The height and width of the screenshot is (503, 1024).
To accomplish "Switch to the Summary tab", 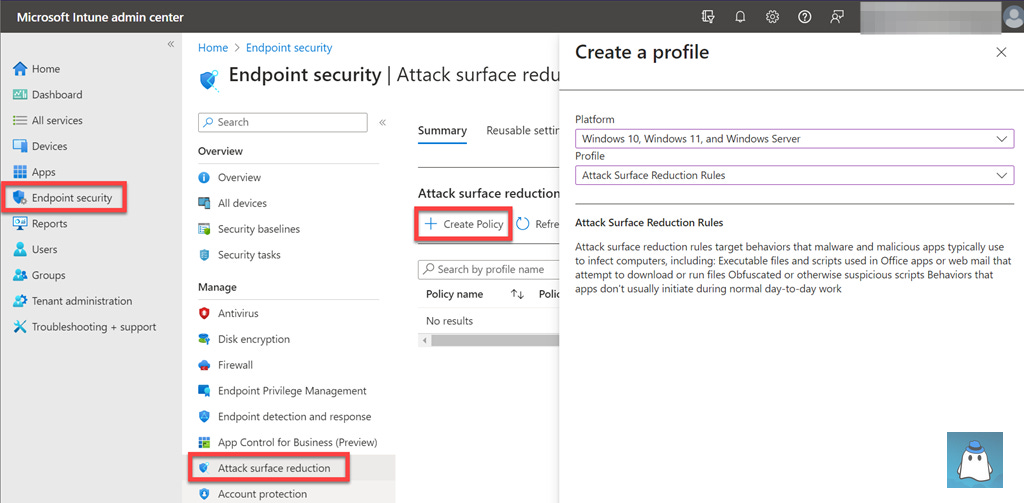I will 442,131.
